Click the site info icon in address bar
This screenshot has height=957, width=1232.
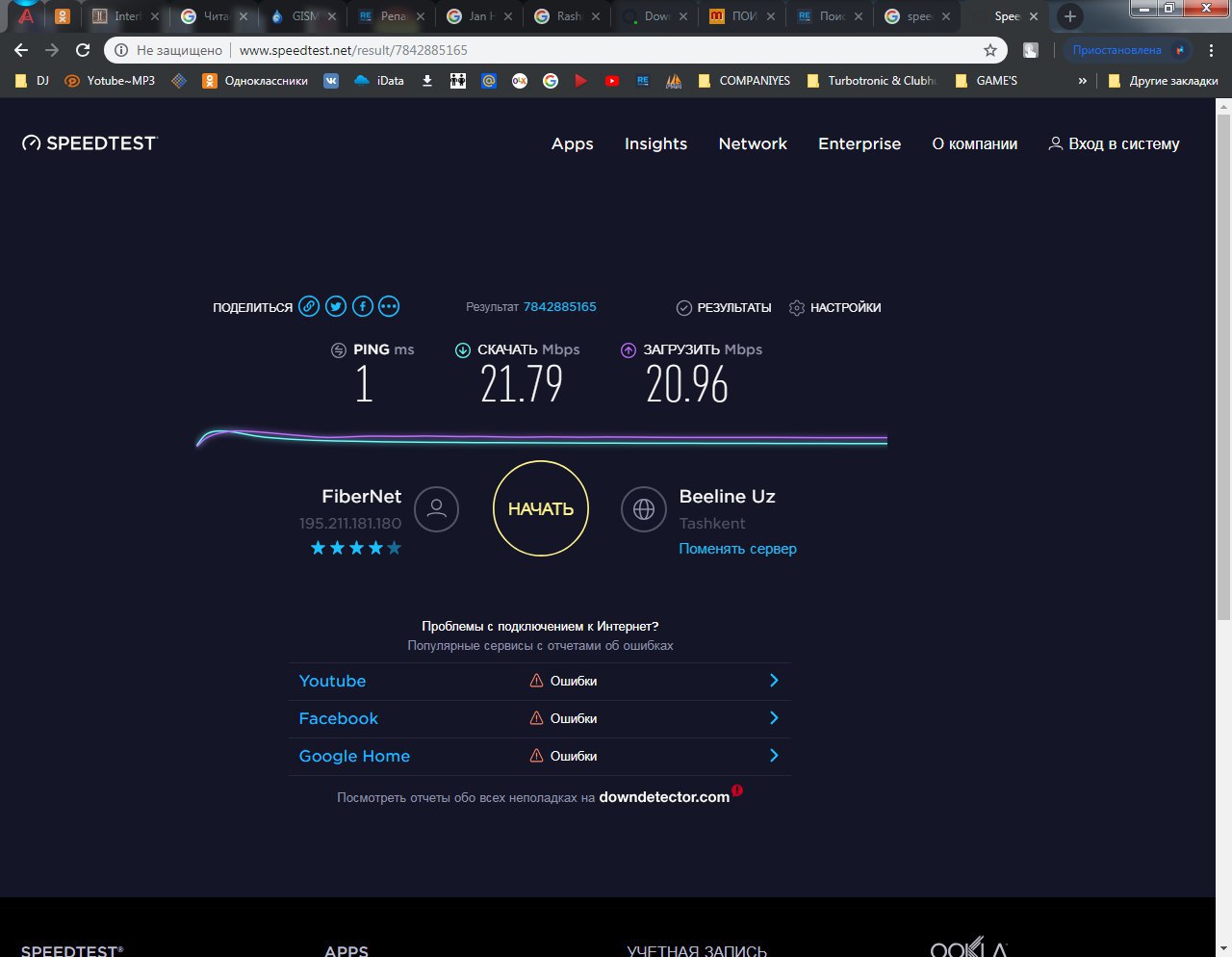coord(120,50)
